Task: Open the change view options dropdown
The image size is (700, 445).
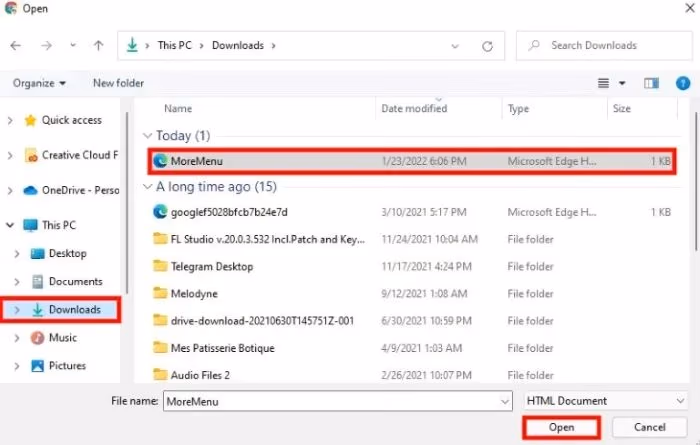Action: [622, 83]
